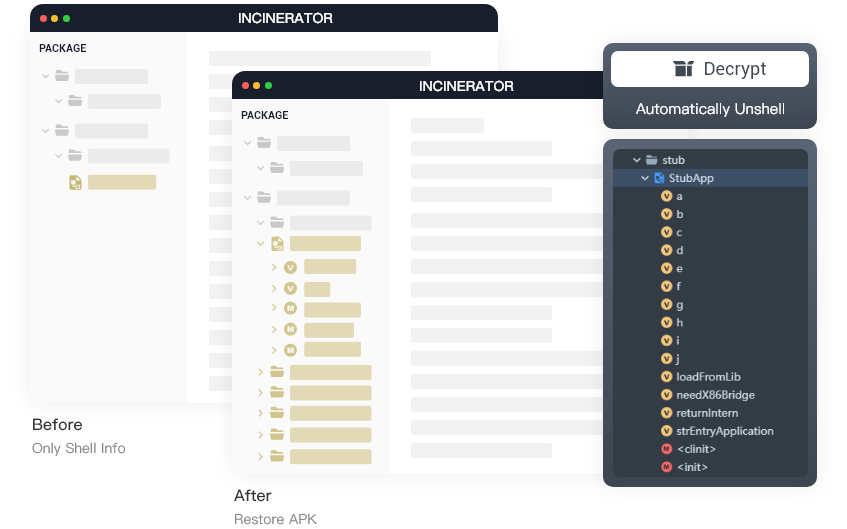Click variable icon next to field j
Image resolution: width=847 pixels, height=529 pixels.
(667, 358)
